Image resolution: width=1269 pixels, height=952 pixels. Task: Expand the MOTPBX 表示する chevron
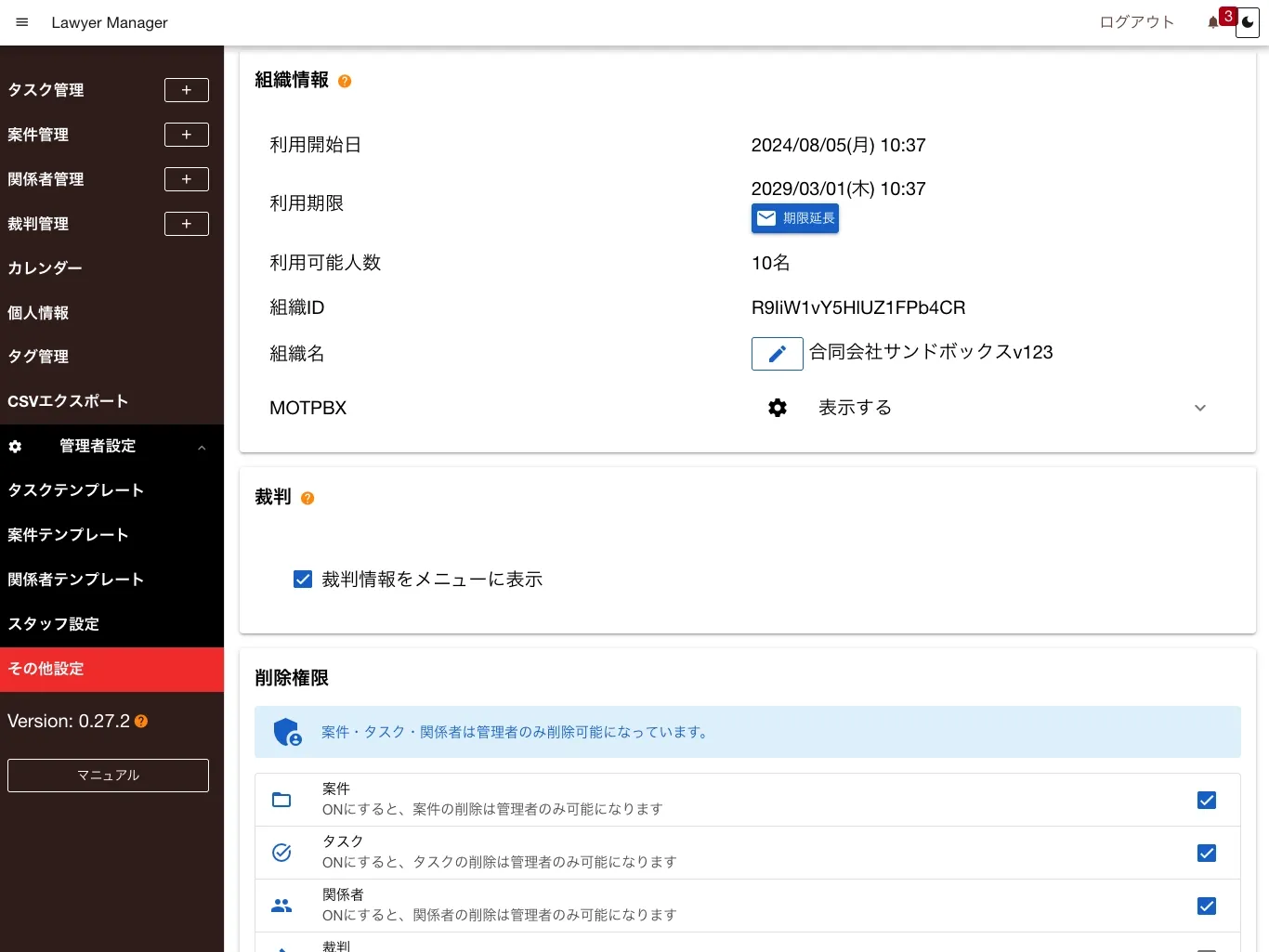1200,408
